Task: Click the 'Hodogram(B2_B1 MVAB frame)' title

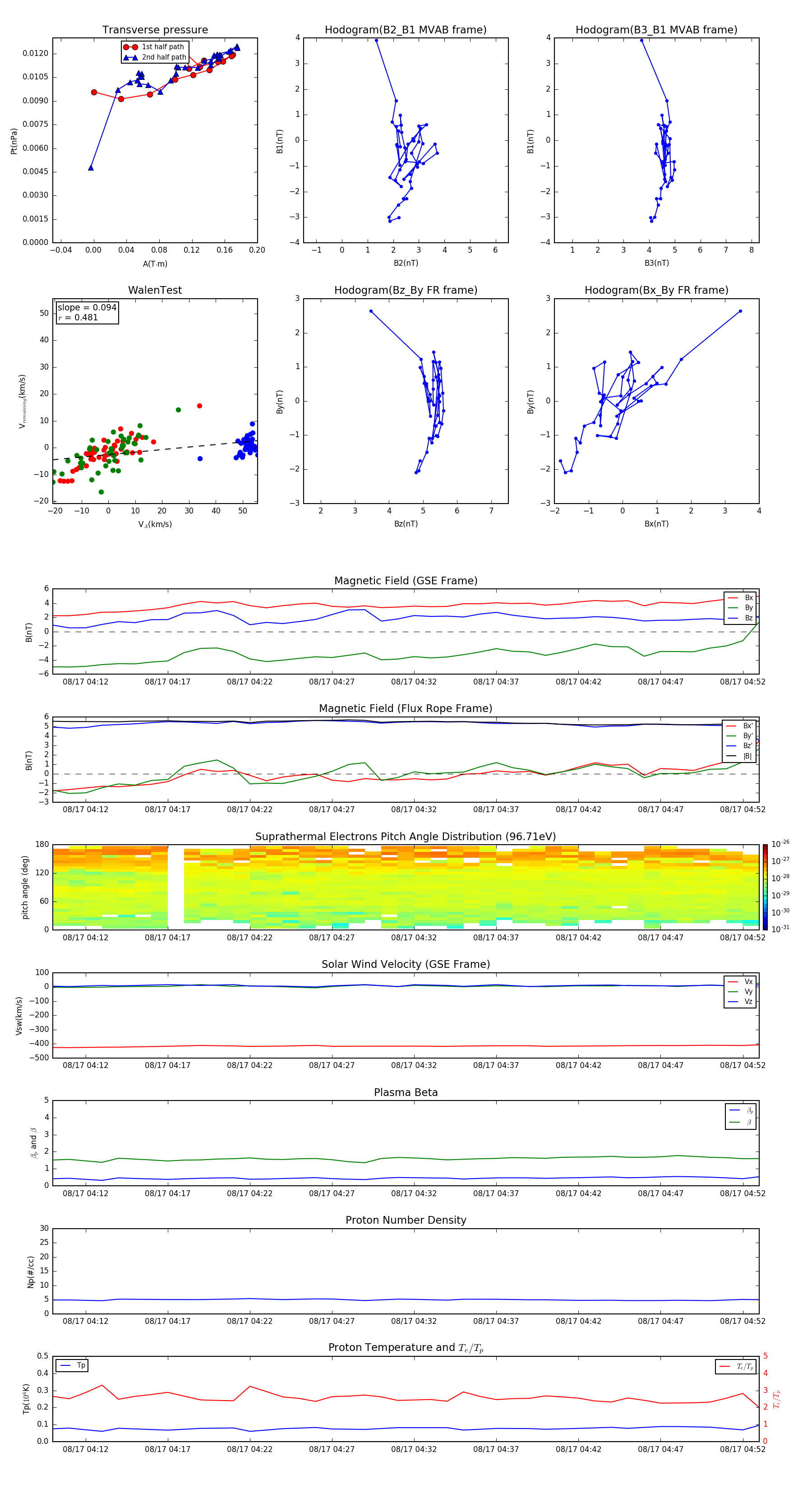Action: pos(406,30)
